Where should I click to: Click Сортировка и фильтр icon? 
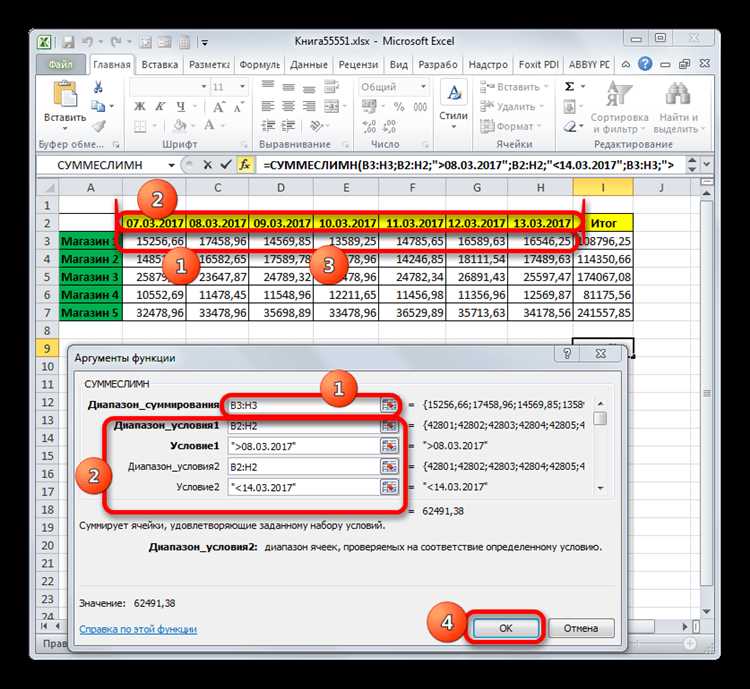pos(619,94)
